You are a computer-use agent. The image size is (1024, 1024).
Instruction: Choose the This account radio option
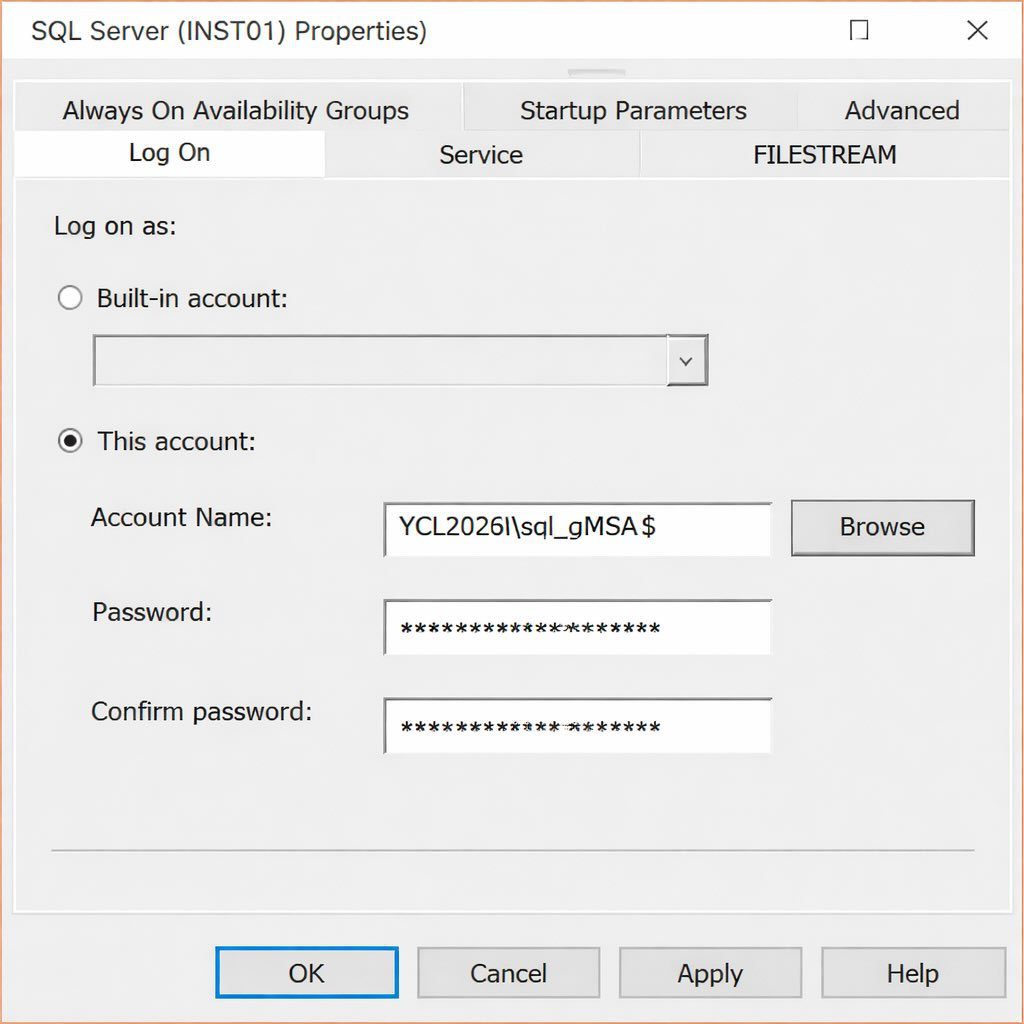(70, 441)
